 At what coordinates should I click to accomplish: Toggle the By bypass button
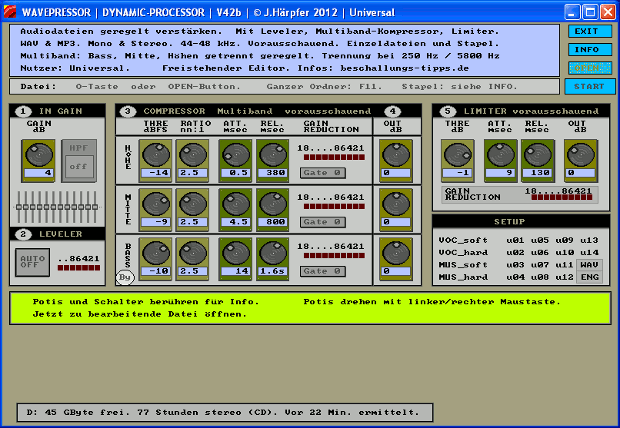[125, 277]
